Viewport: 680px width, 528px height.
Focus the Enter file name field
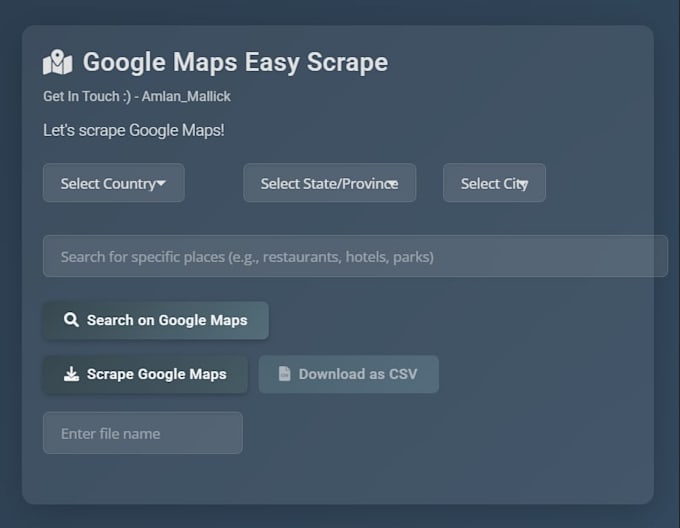pyautogui.click(x=143, y=433)
